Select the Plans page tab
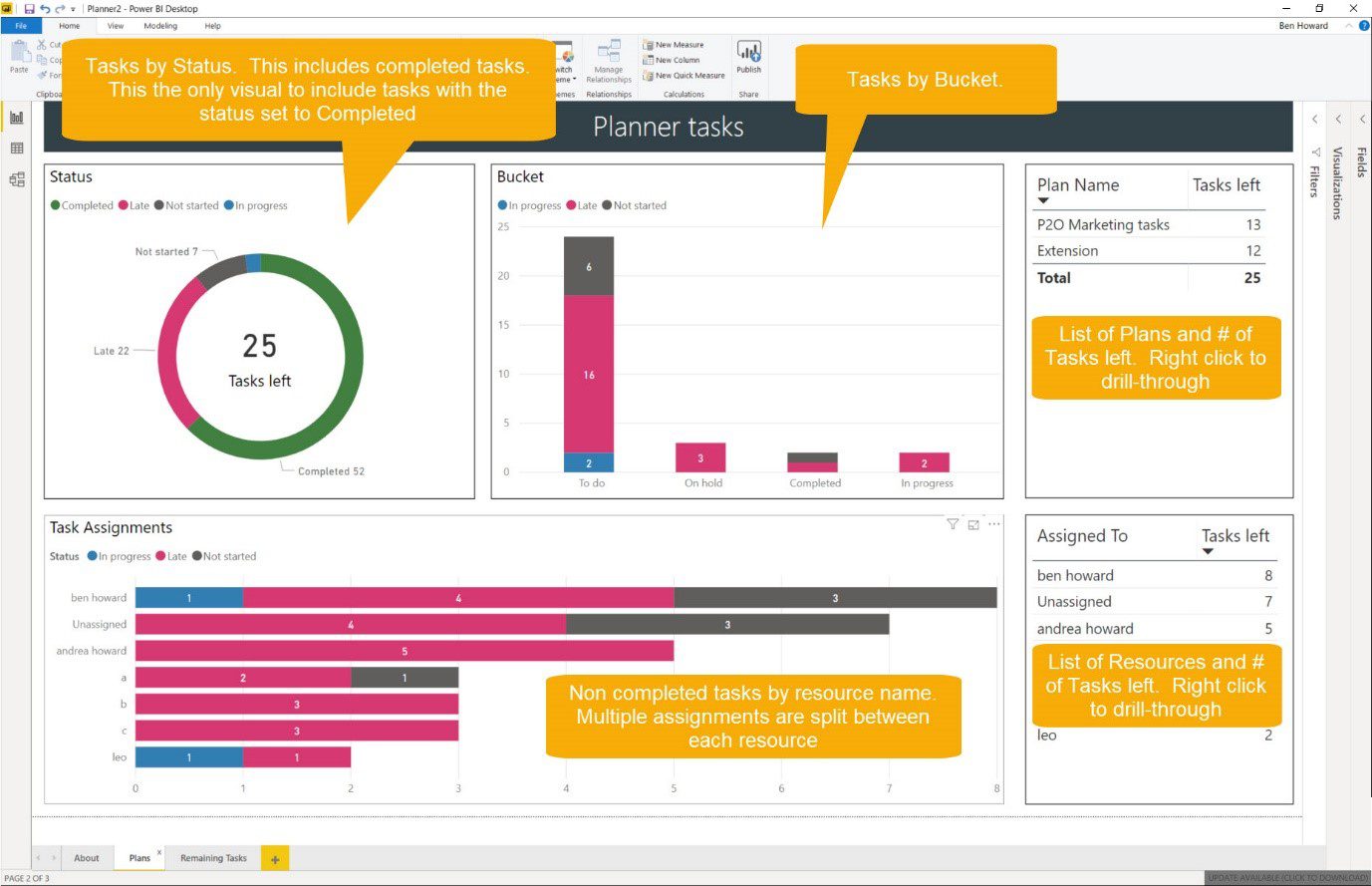This screenshot has height=886, width=1372. pos(139,858)
